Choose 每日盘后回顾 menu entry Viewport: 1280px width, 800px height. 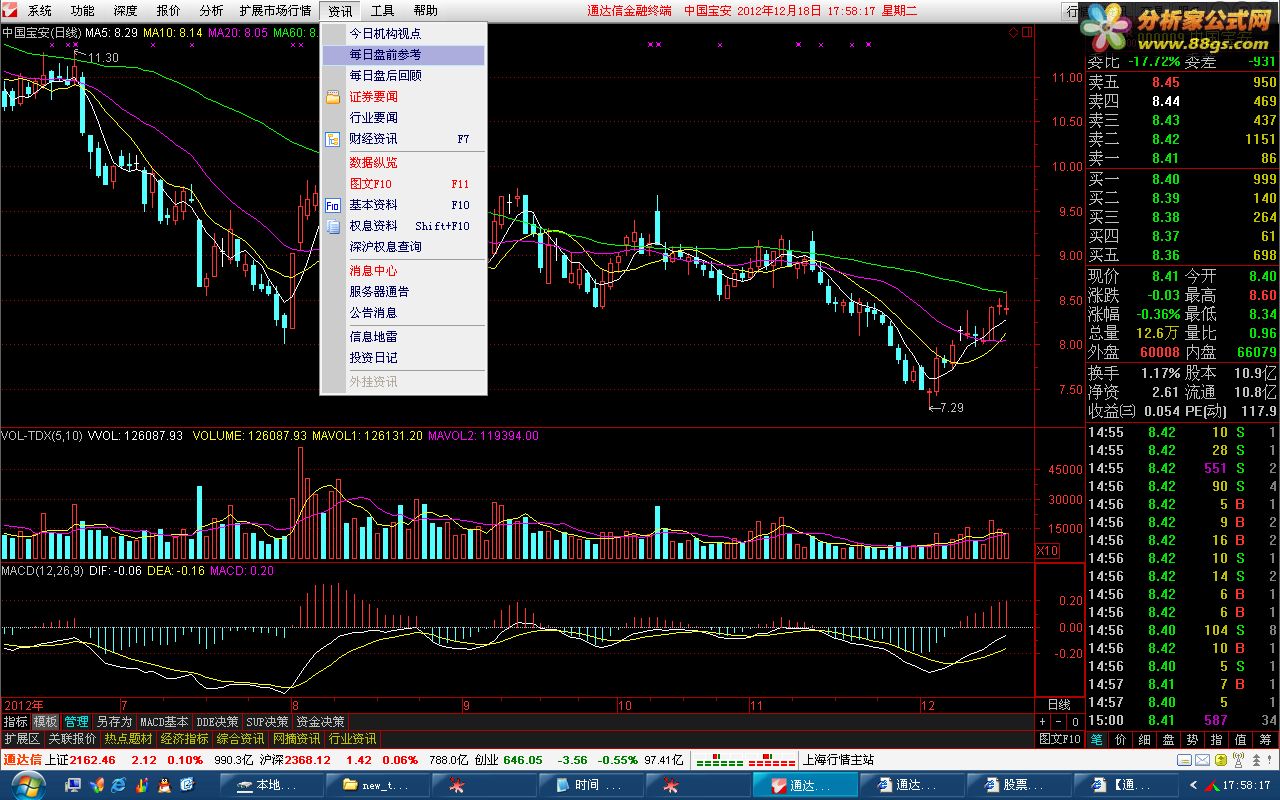coord(403,76)
